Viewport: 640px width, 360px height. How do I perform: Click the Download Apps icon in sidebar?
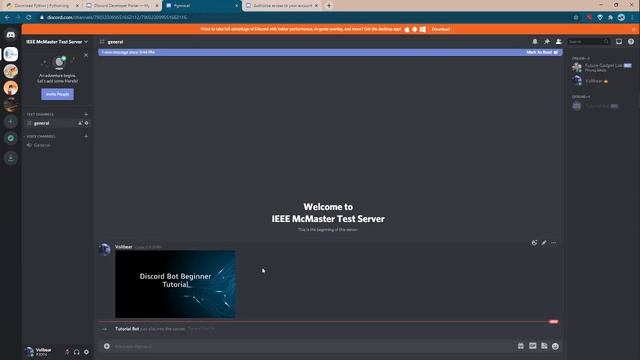click(x=11, y=158)
